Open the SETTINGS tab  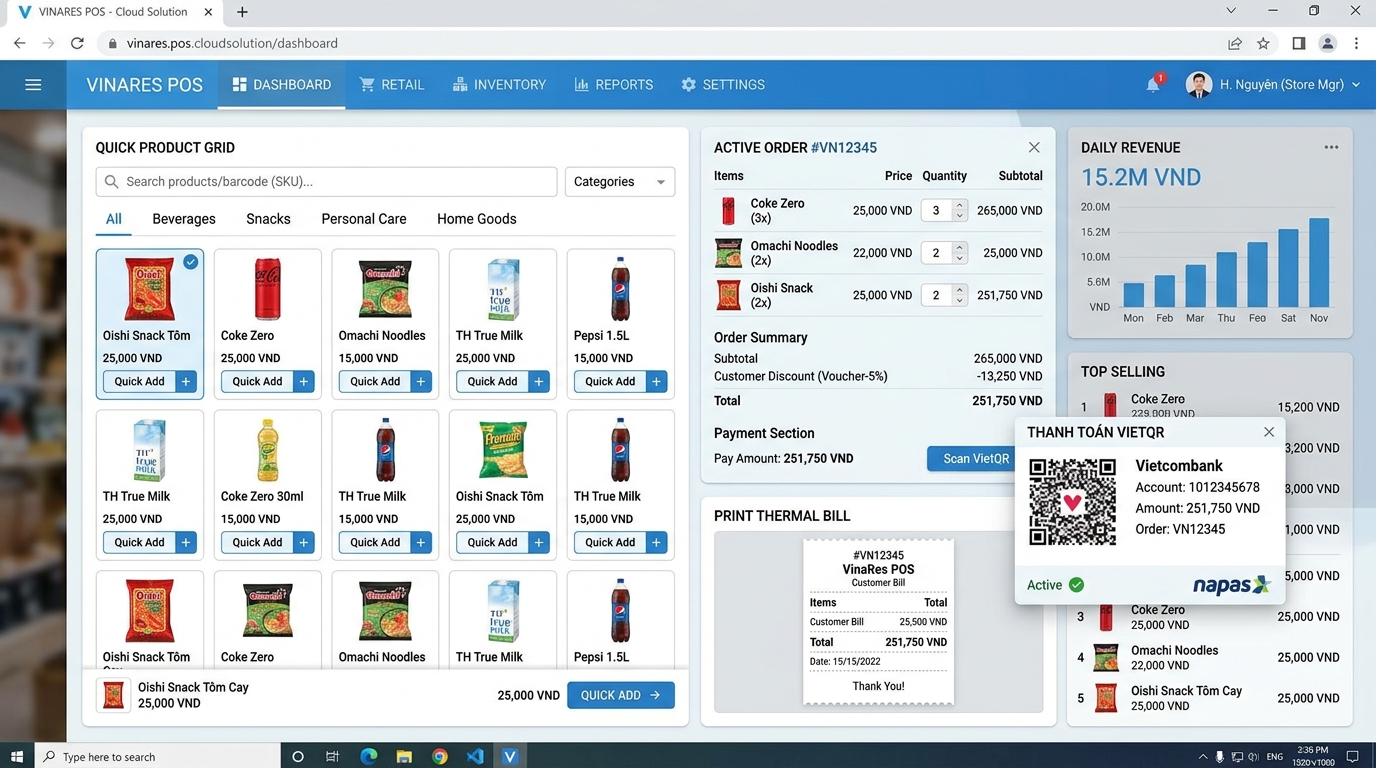[723, 85]
